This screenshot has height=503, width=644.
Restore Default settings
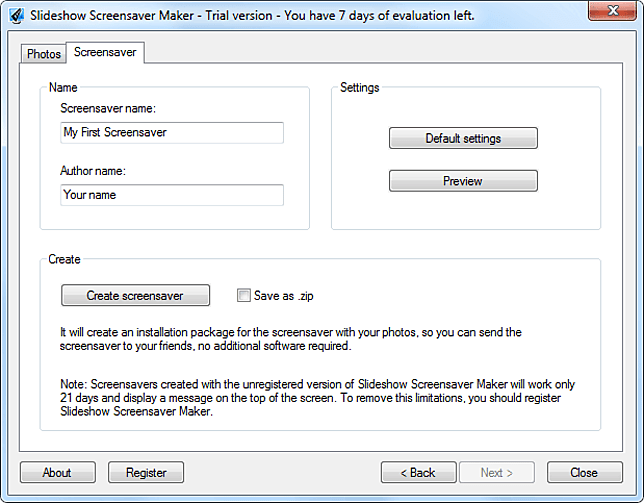click(463, 138)
